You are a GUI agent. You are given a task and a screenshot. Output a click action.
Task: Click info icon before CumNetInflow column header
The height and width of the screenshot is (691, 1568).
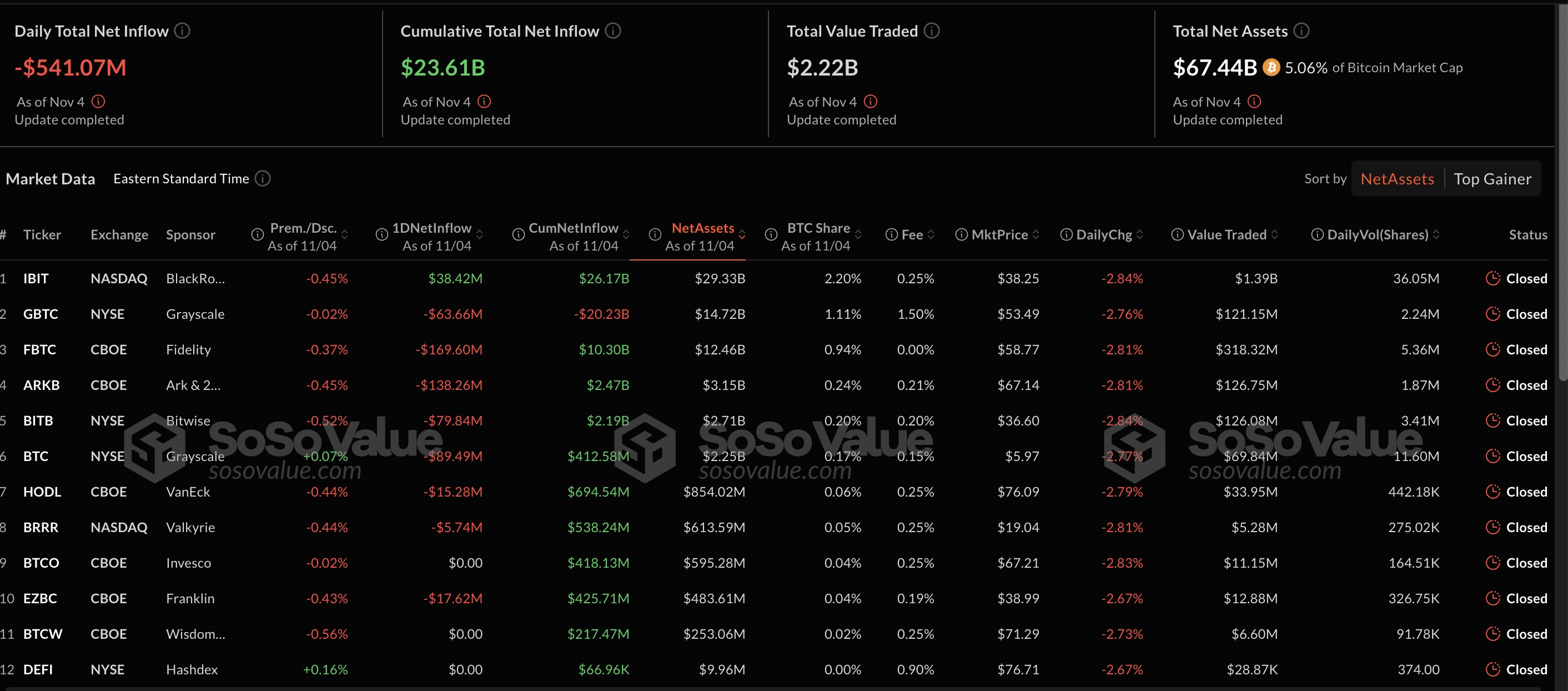[518, 234]
